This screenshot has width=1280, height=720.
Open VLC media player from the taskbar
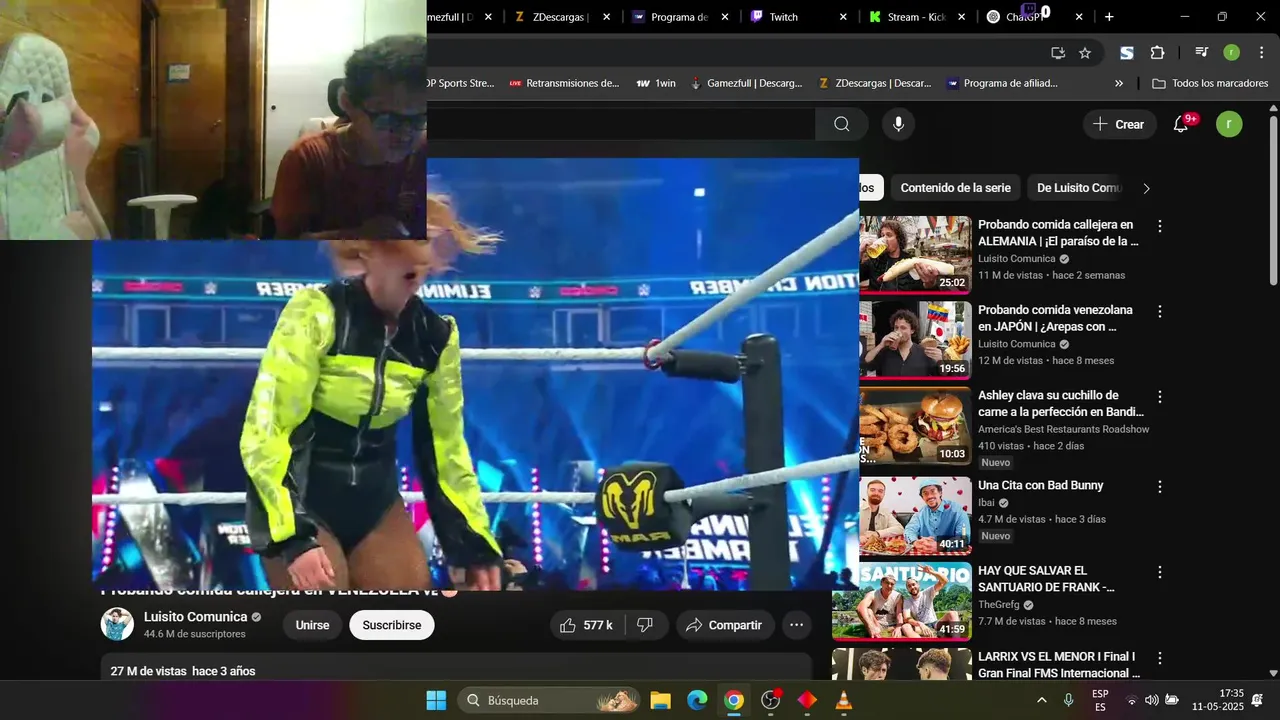pyautogui.click(x=844, y=700)
